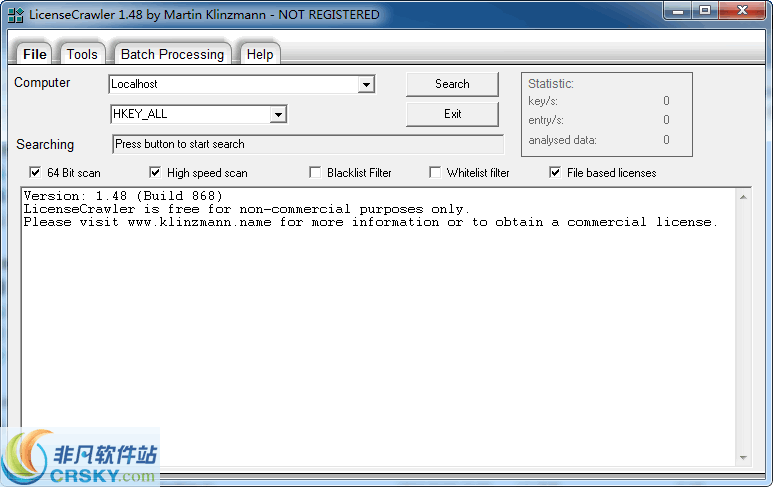Disable the 64 Bit scan checkbox
The width and height of the screenshot is (773, 487).
[x=35, y=173]
